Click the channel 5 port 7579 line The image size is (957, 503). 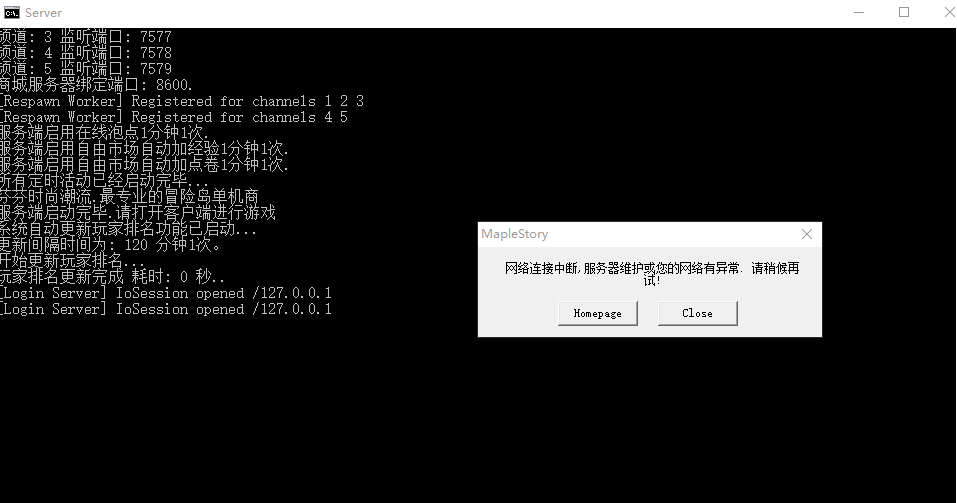pos(86,69)
